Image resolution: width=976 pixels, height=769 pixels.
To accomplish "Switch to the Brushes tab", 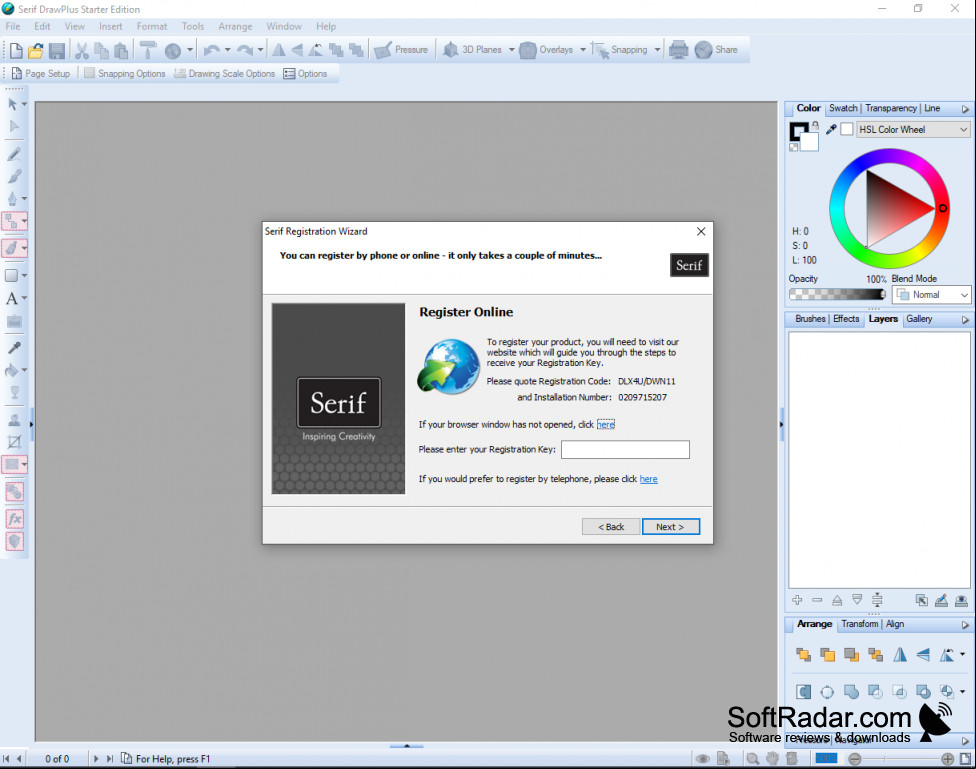I will (x=810, y=319).
